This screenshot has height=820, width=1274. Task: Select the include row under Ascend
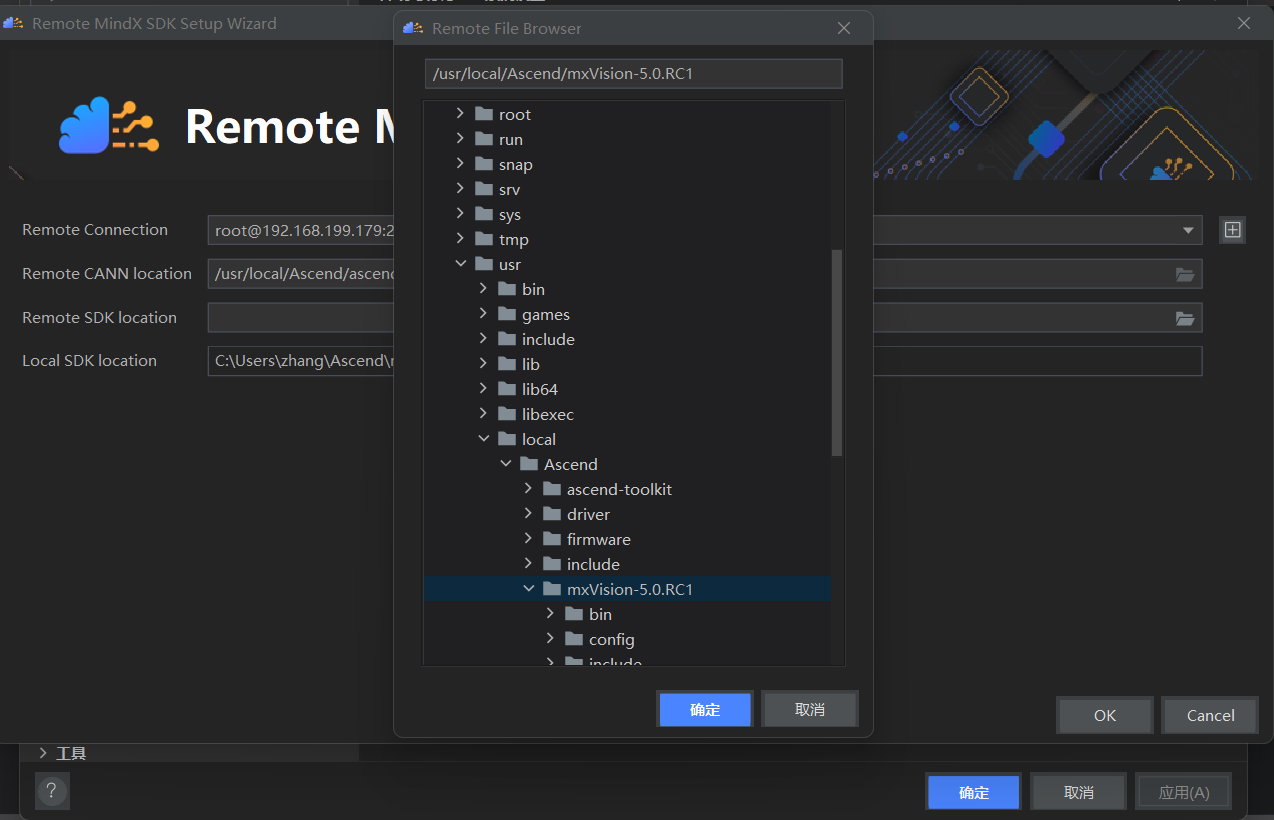pyautogui.click(x=627, y=564)
